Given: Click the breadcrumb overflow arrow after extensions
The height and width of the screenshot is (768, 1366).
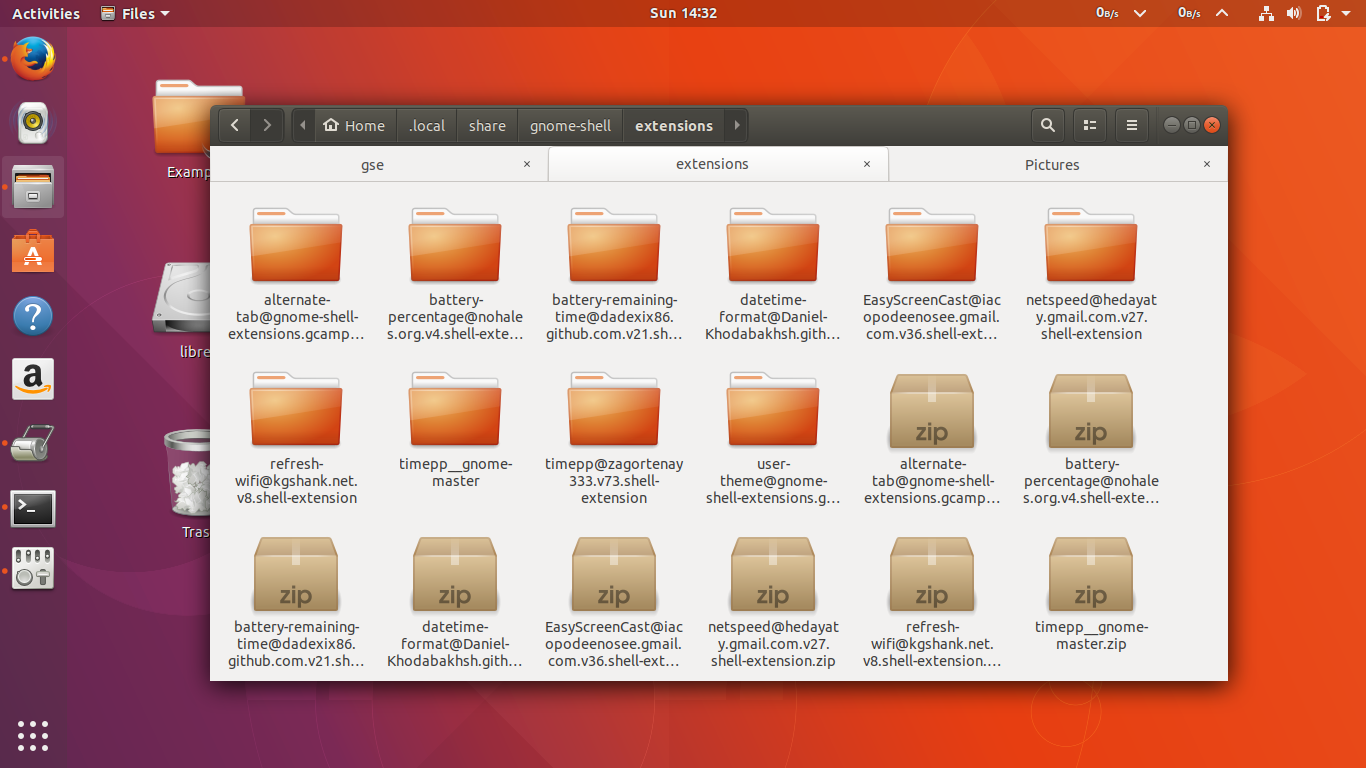Looking at the screenshot, I should 737,125.
